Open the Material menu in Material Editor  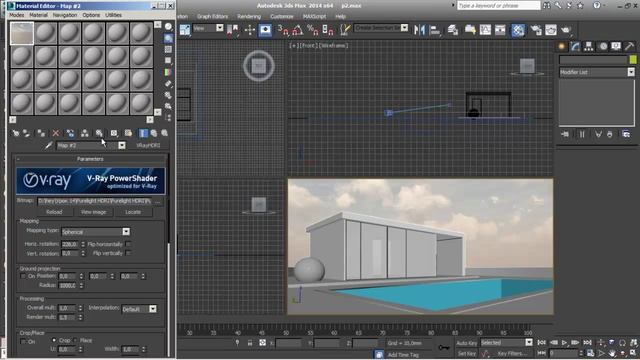click(x=38, y=15)
